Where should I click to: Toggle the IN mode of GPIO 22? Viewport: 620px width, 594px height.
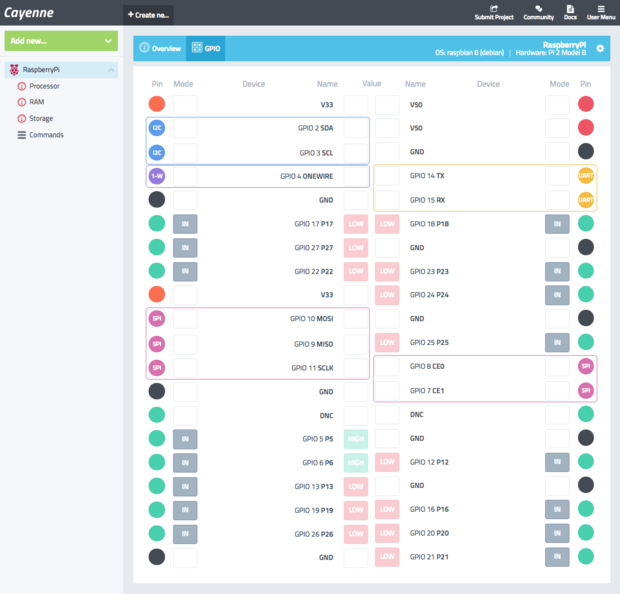(185, 271)
